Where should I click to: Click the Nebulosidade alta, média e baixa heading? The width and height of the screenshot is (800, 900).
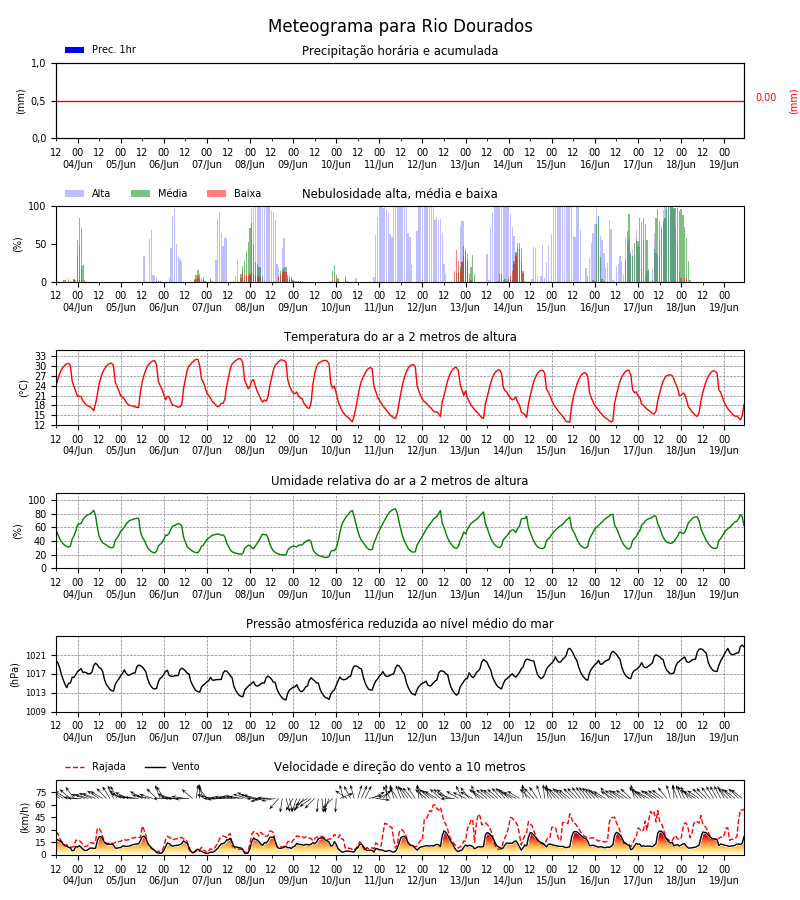399,193
